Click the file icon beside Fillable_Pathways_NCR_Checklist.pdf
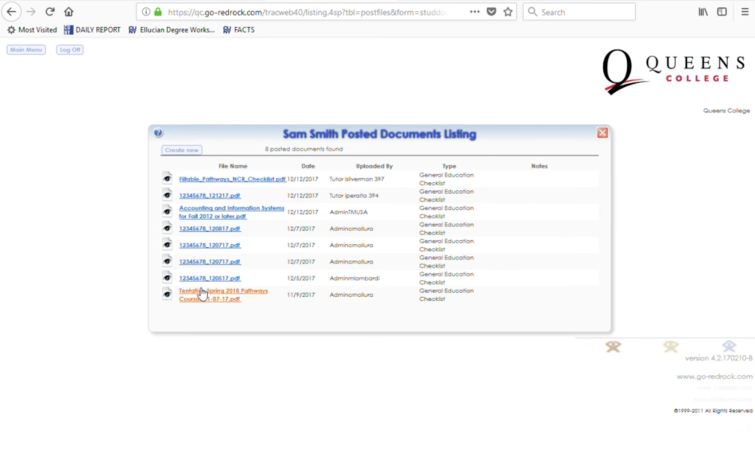Image resolution: width=755 pixels, height=450 pixels. (x=167, y=179)
